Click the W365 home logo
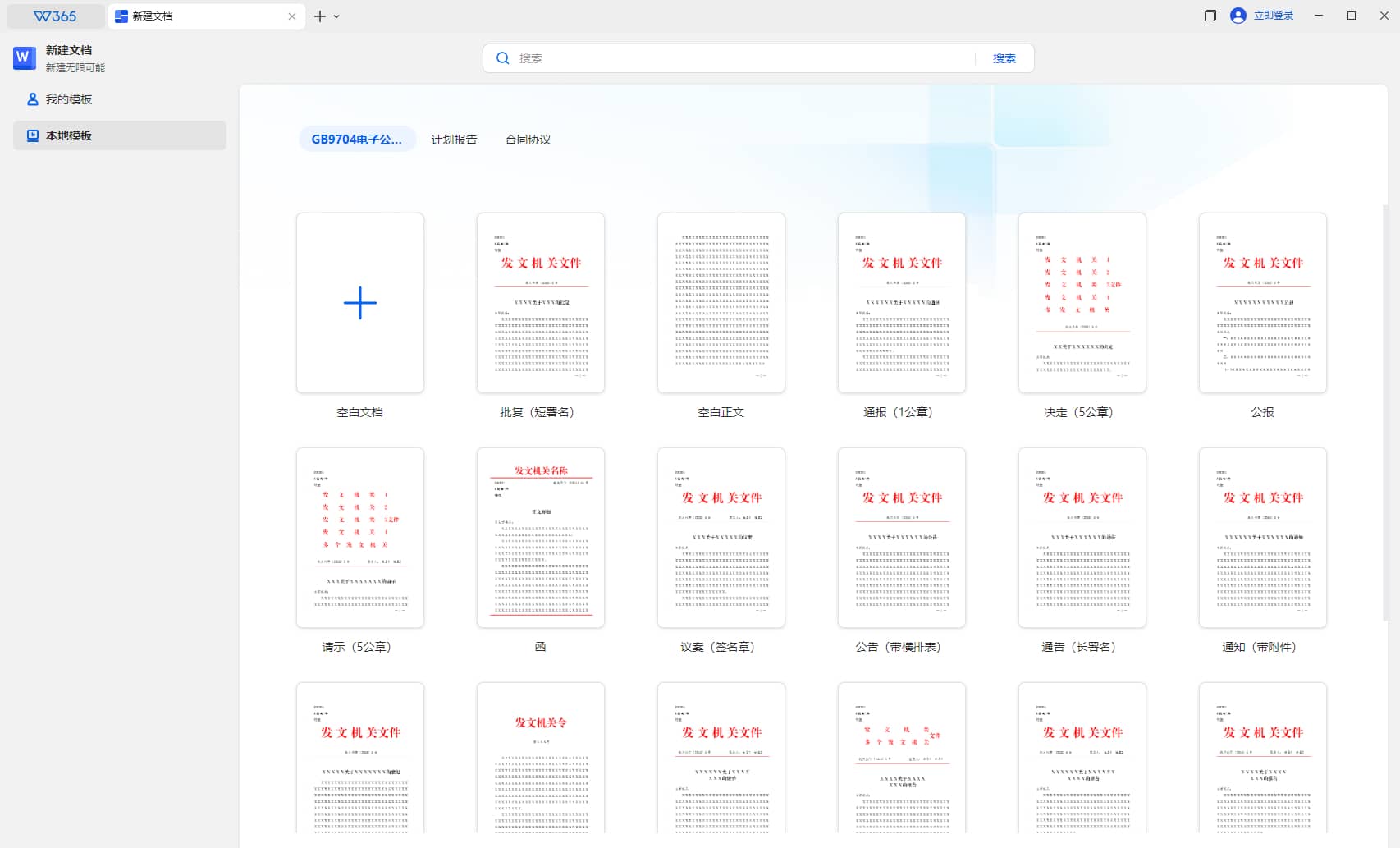The height and width of the screenshot is (848, 1400). [55, 16]
